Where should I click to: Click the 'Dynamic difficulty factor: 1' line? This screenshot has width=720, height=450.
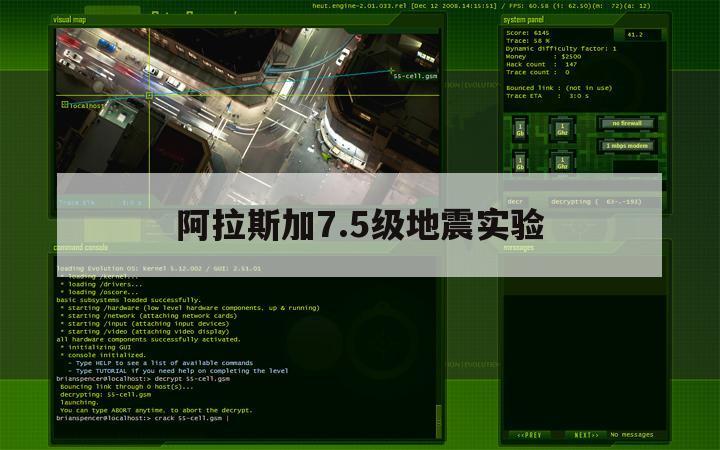click(x=561, y=49)
